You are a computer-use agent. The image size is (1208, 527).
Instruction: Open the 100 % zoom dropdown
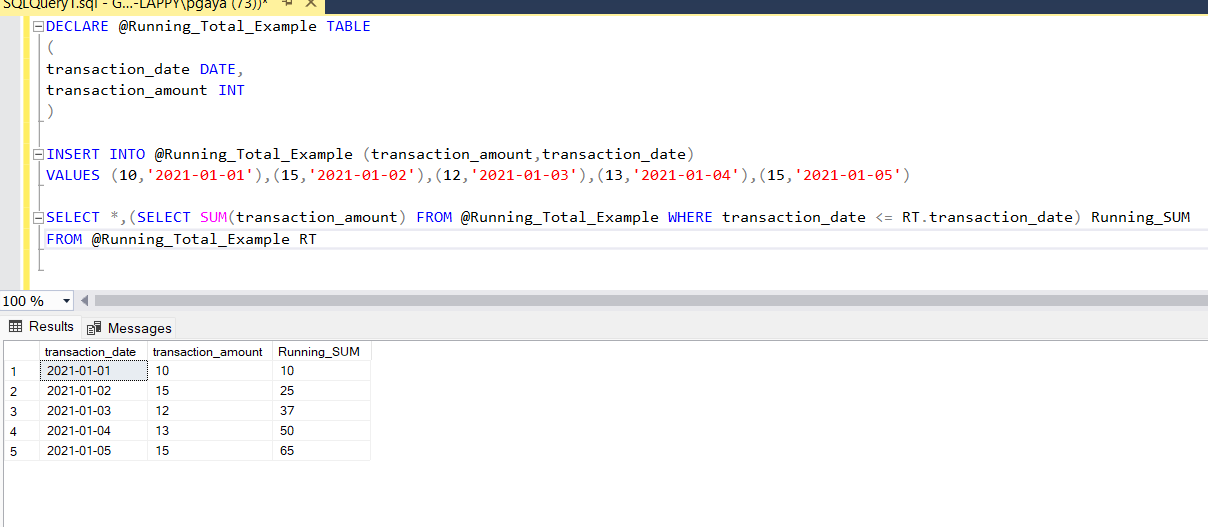tap(67, 301)
